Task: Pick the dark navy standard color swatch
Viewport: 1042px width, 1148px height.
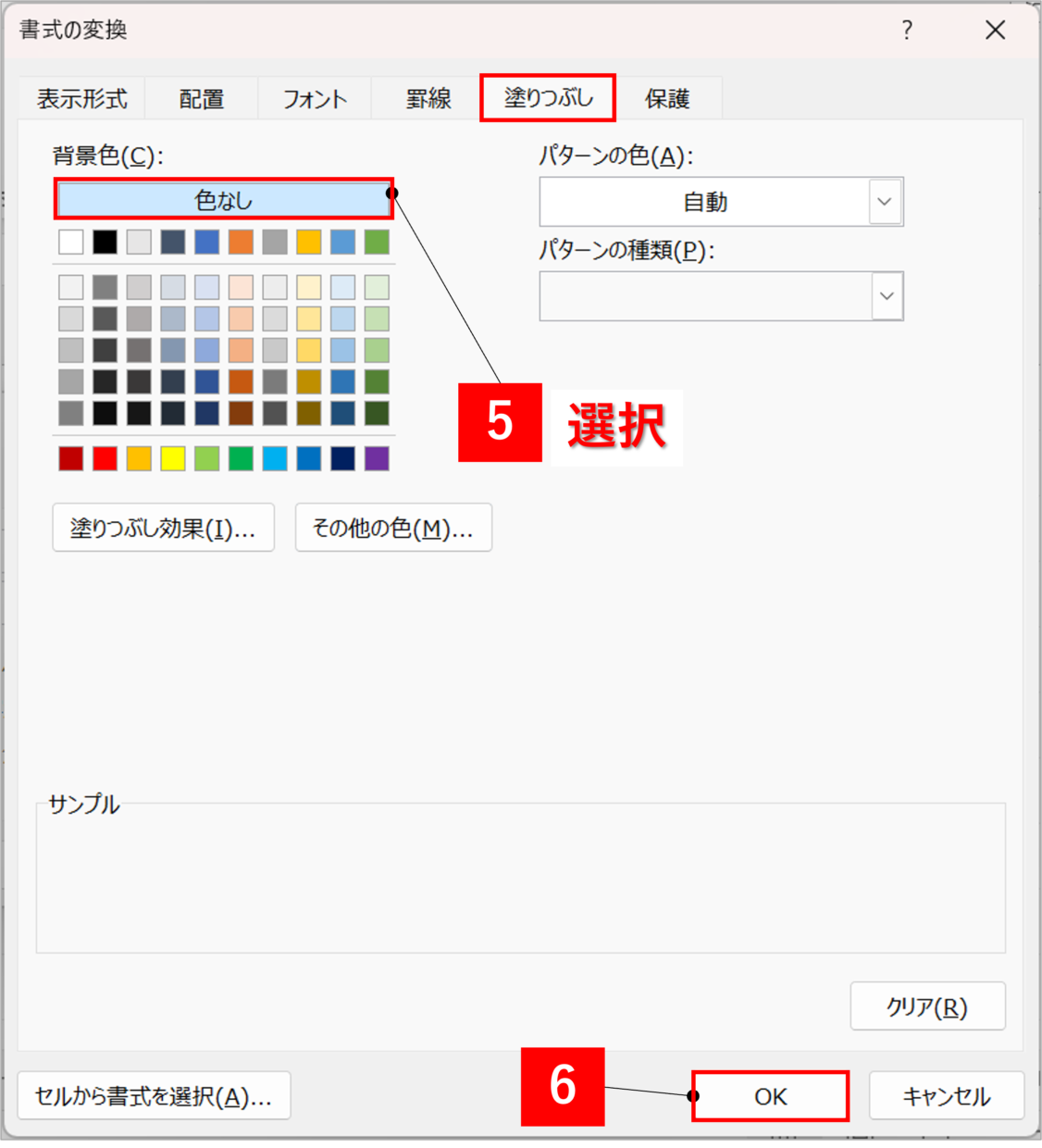Action: click(342, 458)
